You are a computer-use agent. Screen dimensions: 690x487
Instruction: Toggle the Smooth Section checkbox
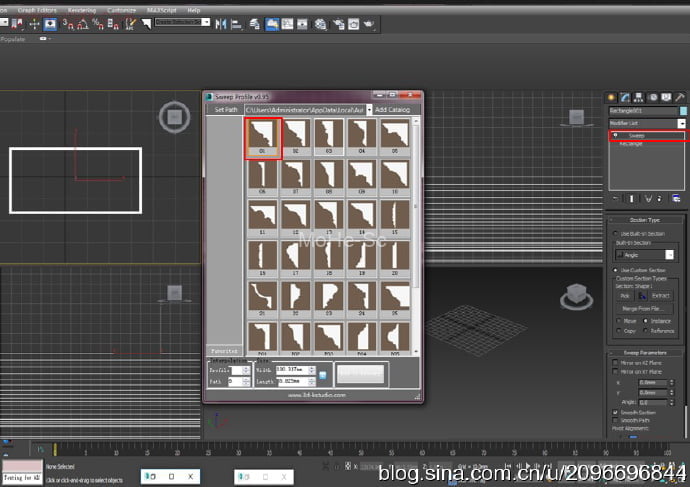point(613,412)
